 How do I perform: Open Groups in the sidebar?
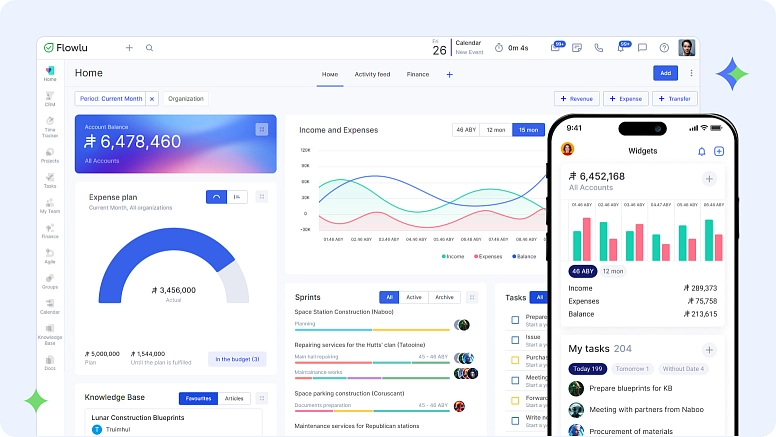coord(50,282)
